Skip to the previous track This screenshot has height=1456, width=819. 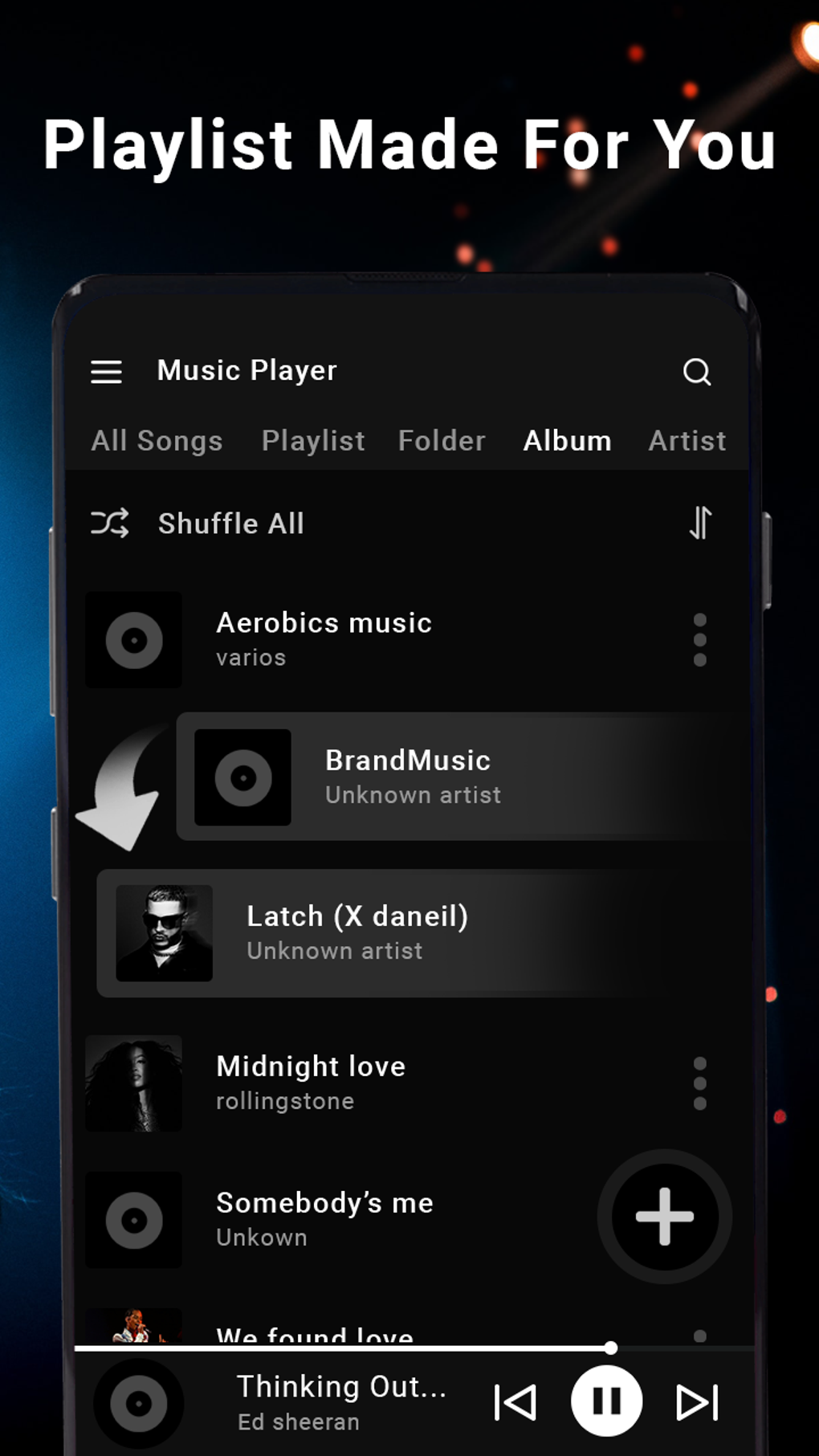(515, 1402)
